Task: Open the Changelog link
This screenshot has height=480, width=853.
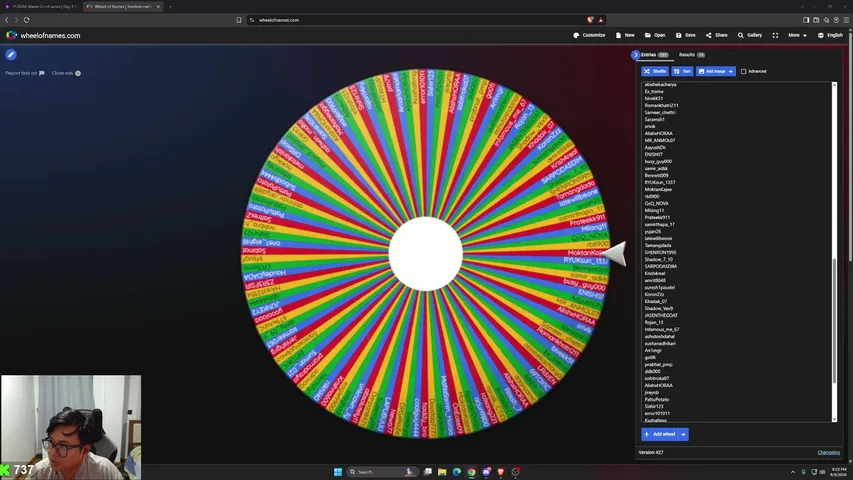Action: 829,452
